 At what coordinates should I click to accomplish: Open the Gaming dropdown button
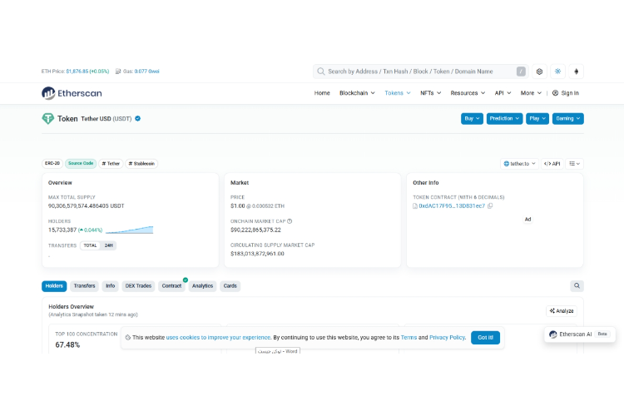tap(568, 119)
